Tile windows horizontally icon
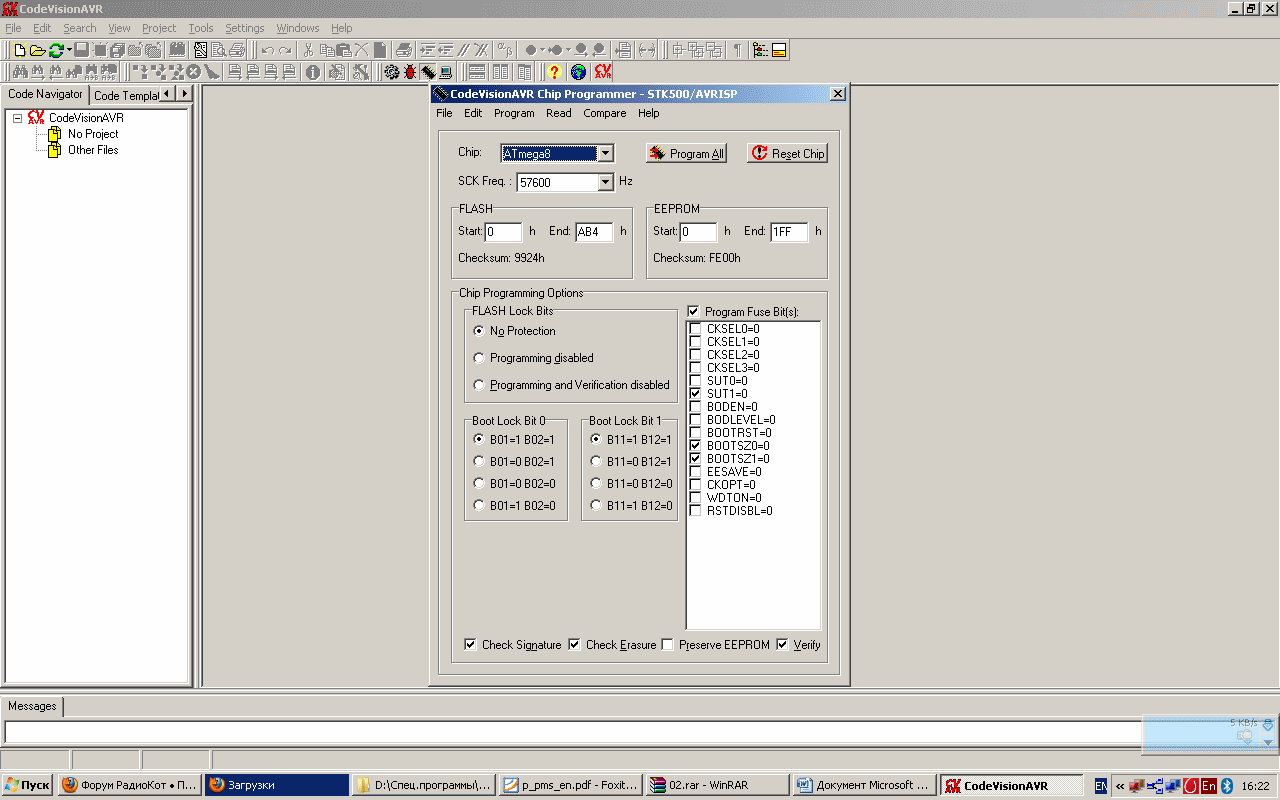The width and height of the screenshot is (1280, 800). [477, 72]
